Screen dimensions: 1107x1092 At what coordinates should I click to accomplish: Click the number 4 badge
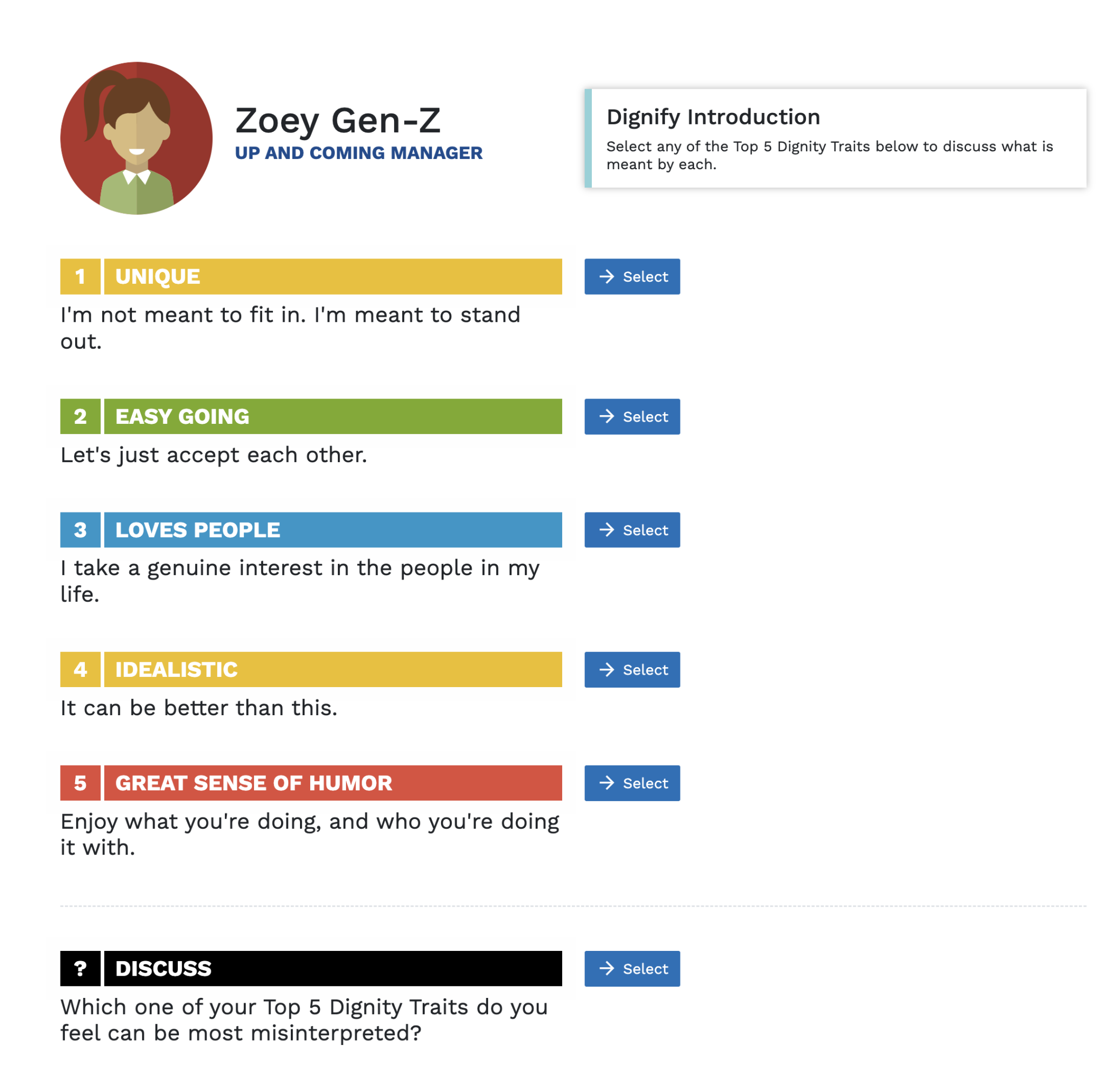pos(80,669)
